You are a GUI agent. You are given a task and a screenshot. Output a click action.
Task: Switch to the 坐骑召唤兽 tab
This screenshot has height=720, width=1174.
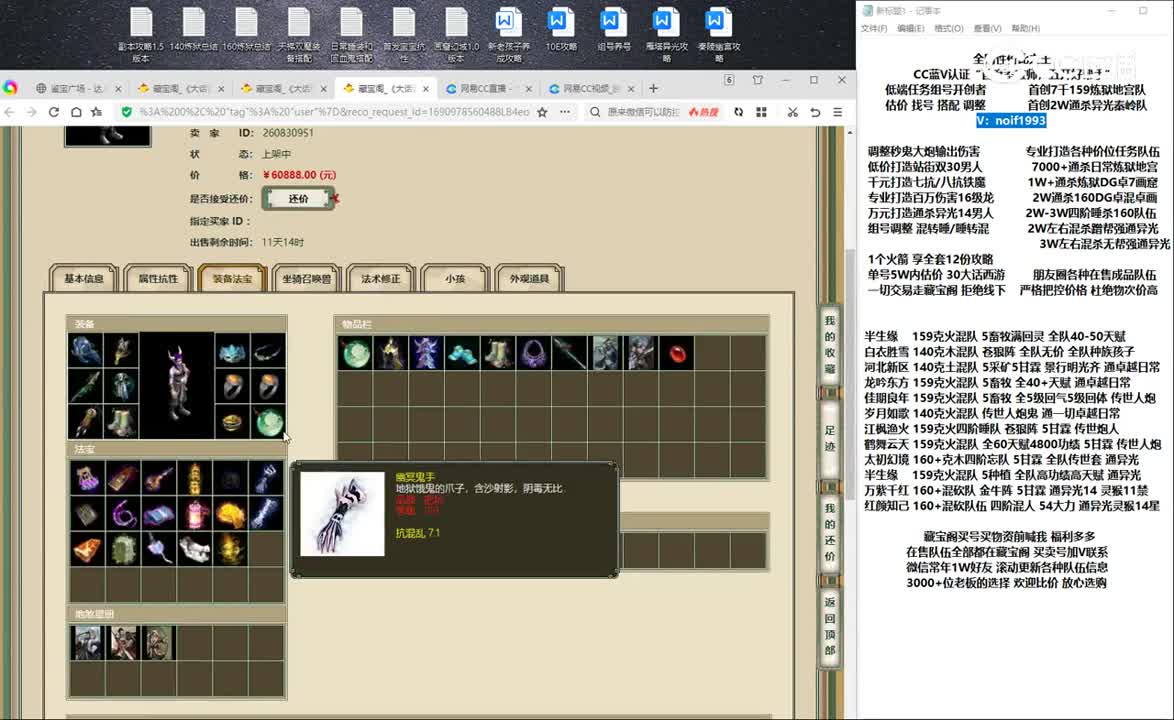[x=306, y=278]
